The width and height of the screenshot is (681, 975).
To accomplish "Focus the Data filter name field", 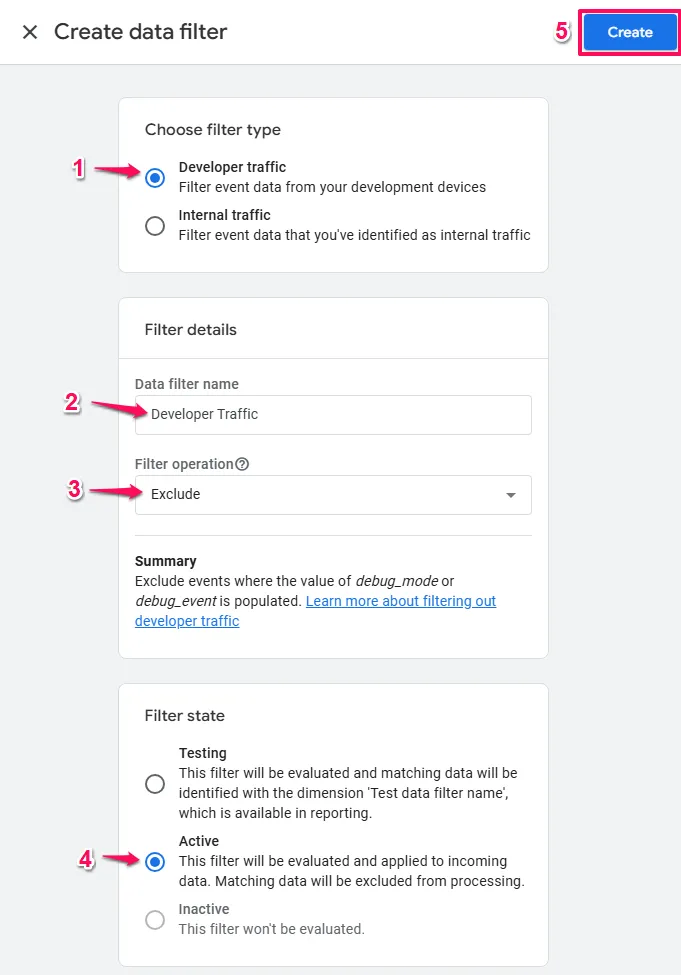I will [x=333, y=415].
